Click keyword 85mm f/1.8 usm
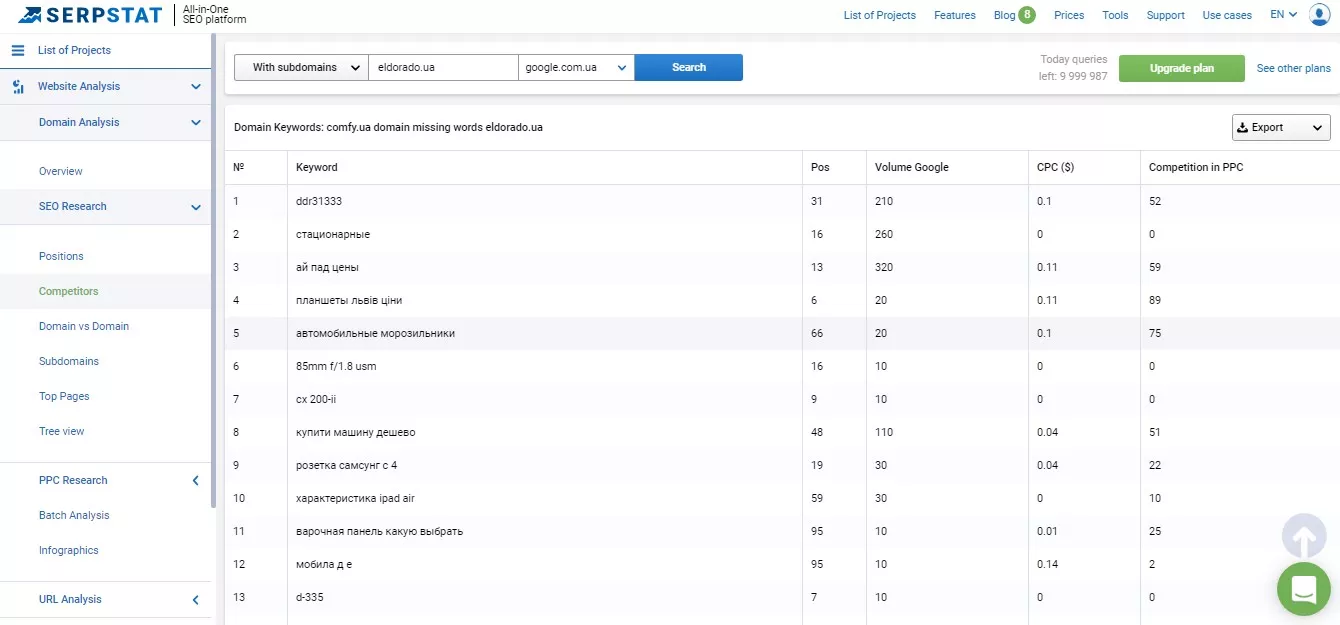The height and width of the screenshot is (625, 1340). [x=336, y=366]
